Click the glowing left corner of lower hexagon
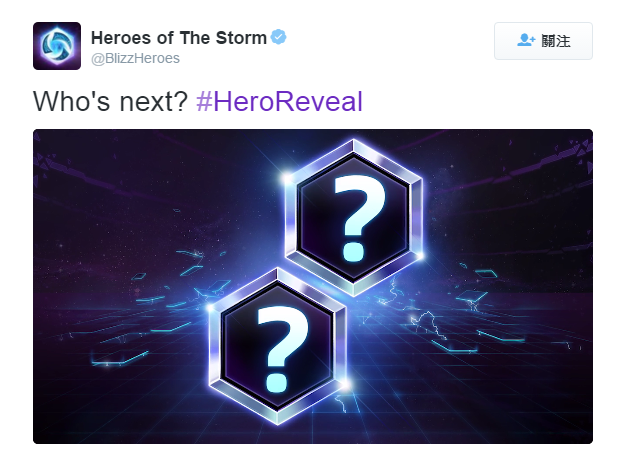Viewport: 624px width, 464px height. [x=211, y=308]
